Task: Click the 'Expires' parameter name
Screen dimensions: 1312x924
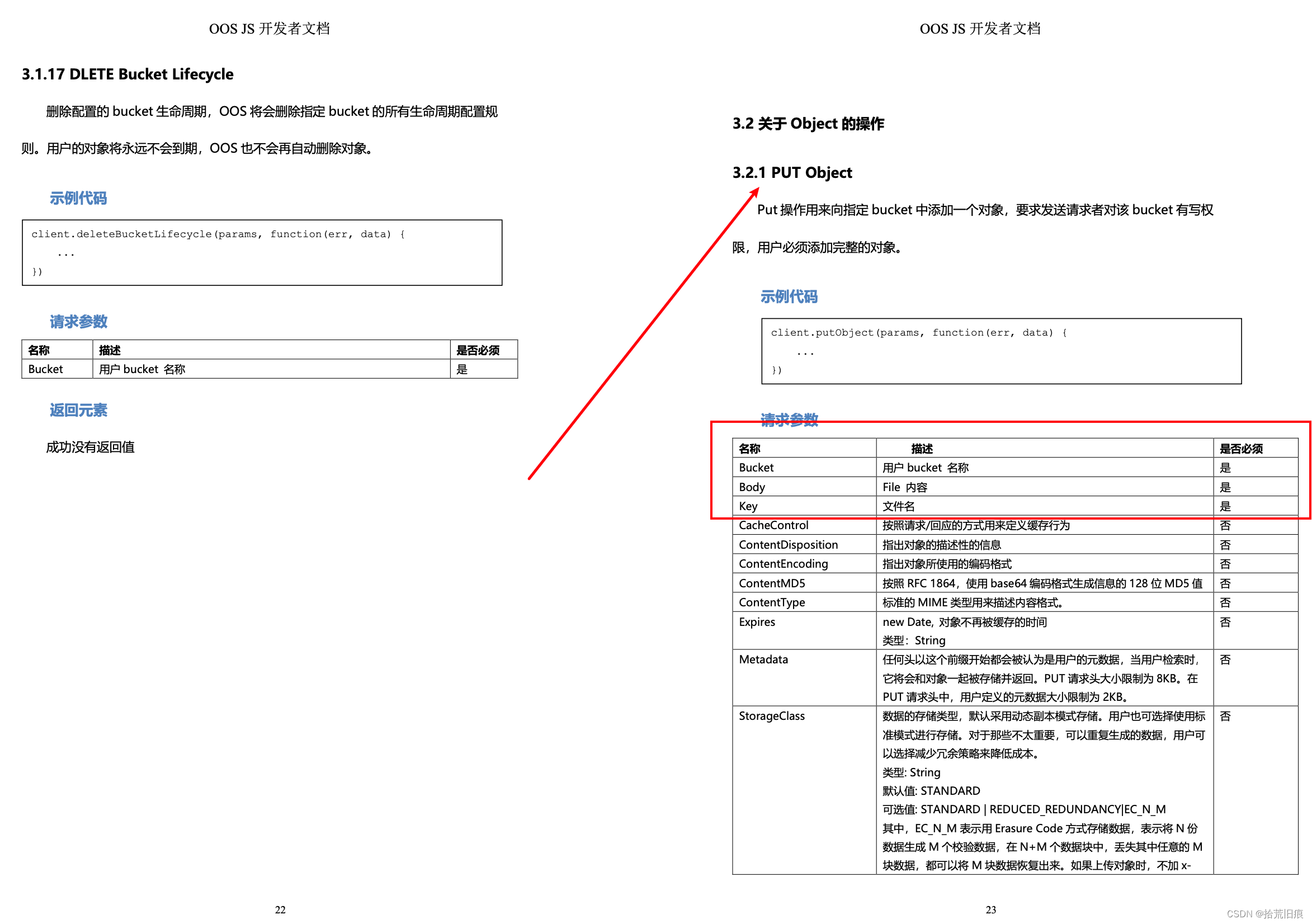Action: click(x=757, y=622)
